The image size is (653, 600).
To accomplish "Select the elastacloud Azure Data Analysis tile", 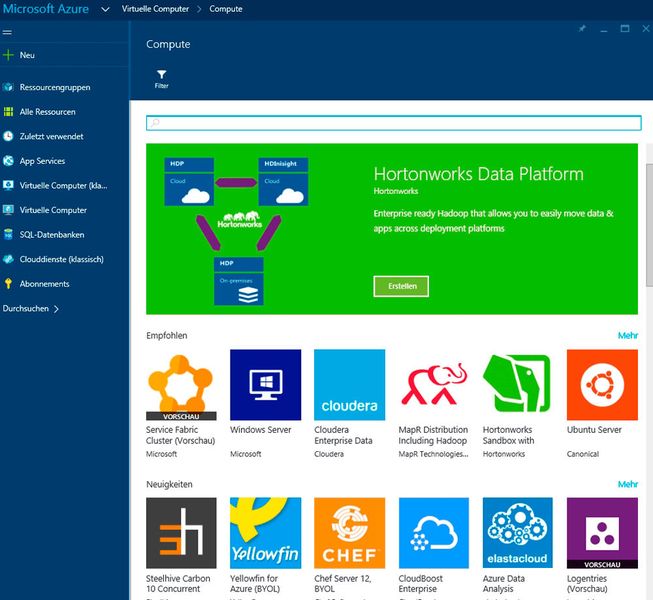I will (x=518, y=533).
